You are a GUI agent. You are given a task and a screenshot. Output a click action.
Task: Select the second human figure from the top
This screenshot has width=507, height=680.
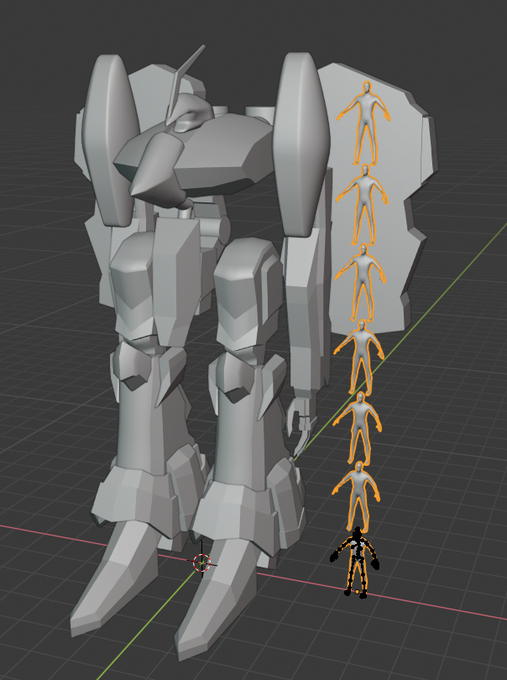(363, 204)
